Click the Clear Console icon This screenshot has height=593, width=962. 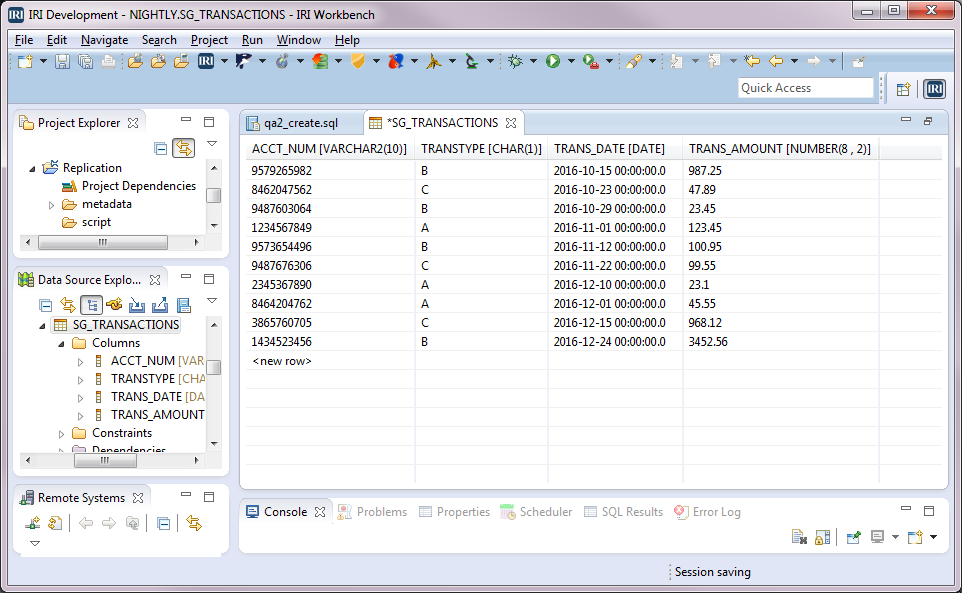799,537
